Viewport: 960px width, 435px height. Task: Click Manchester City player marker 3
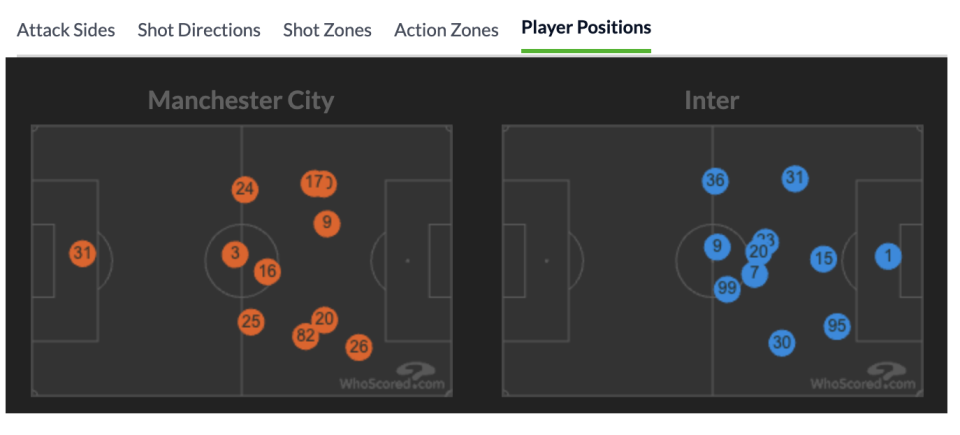point(235,254)
